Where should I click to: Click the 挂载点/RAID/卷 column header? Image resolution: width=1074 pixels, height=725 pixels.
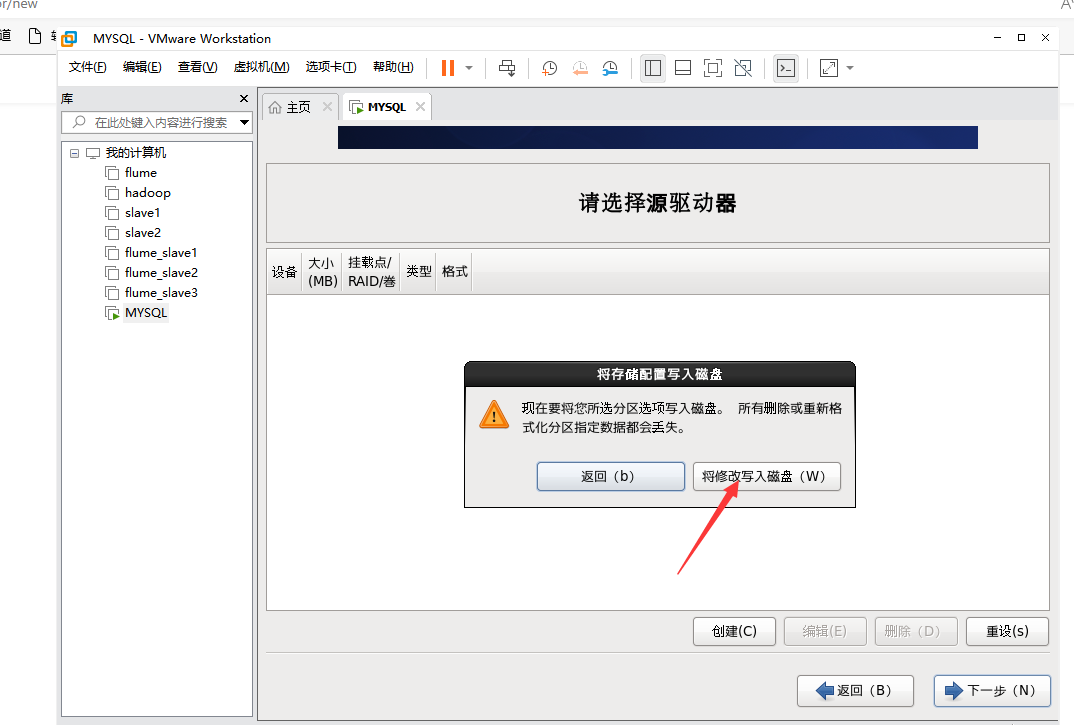[x=371, y=272]
